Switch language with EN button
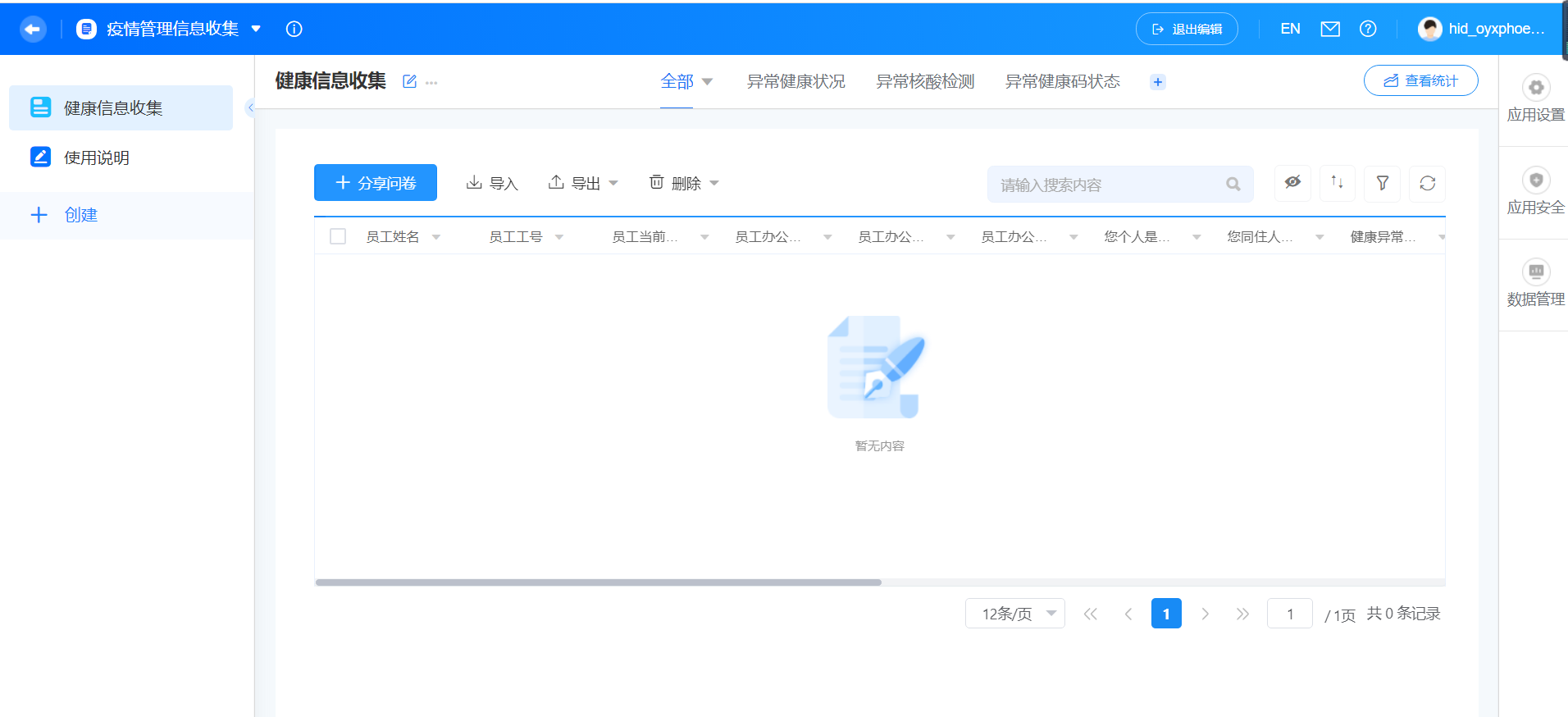The image size is (1568, 717). (1290, 30)
